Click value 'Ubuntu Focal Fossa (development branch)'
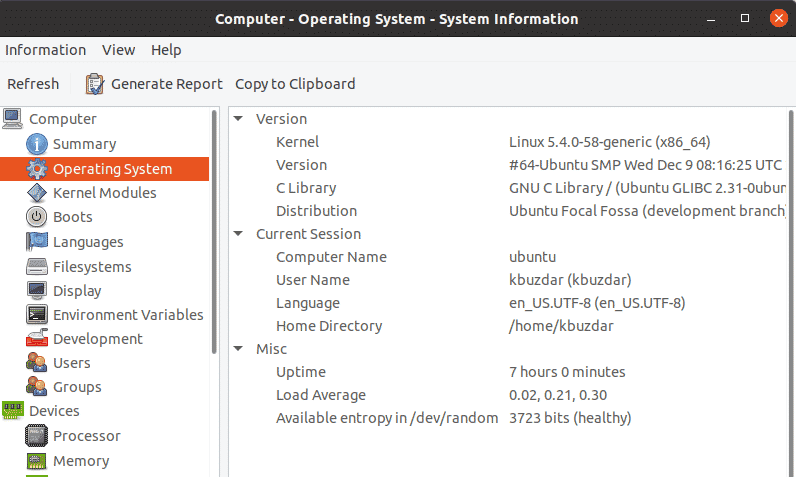Image resolution: width=796 pixels, height=477 pixels. tap(647, 211)
